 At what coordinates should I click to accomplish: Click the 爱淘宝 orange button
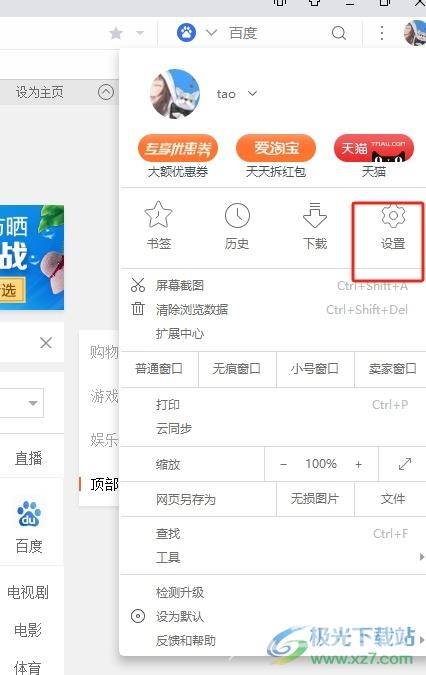pyautogui.click(x=276, y=148)
